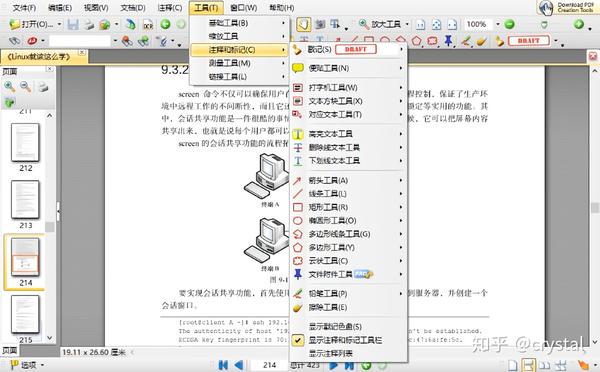This screenshot has width=600, height=372.
Task: Click the red DRAFT stamp button in toolbar
Action: (529, 41)
